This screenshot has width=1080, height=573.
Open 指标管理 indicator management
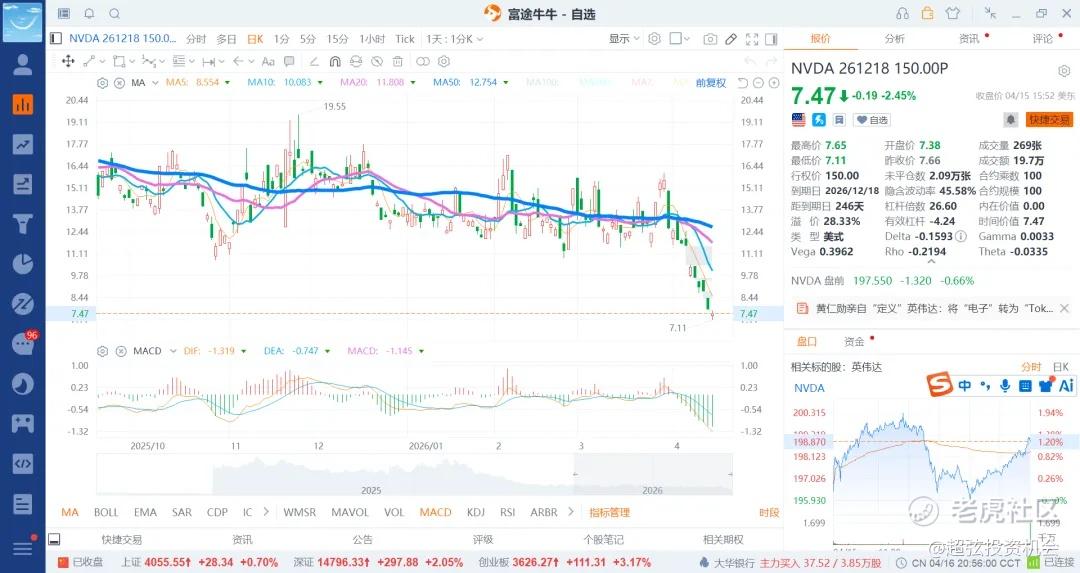click(610, 512)
